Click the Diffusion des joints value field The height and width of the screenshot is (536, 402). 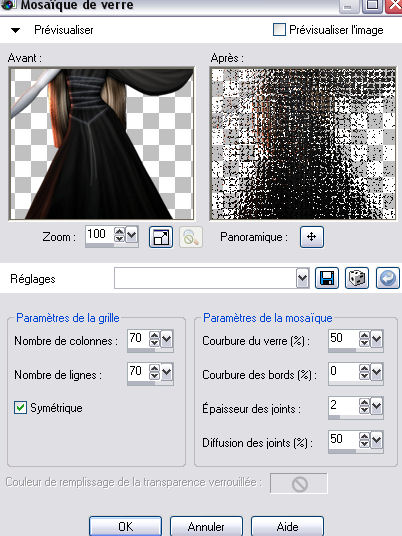(343, 439)
